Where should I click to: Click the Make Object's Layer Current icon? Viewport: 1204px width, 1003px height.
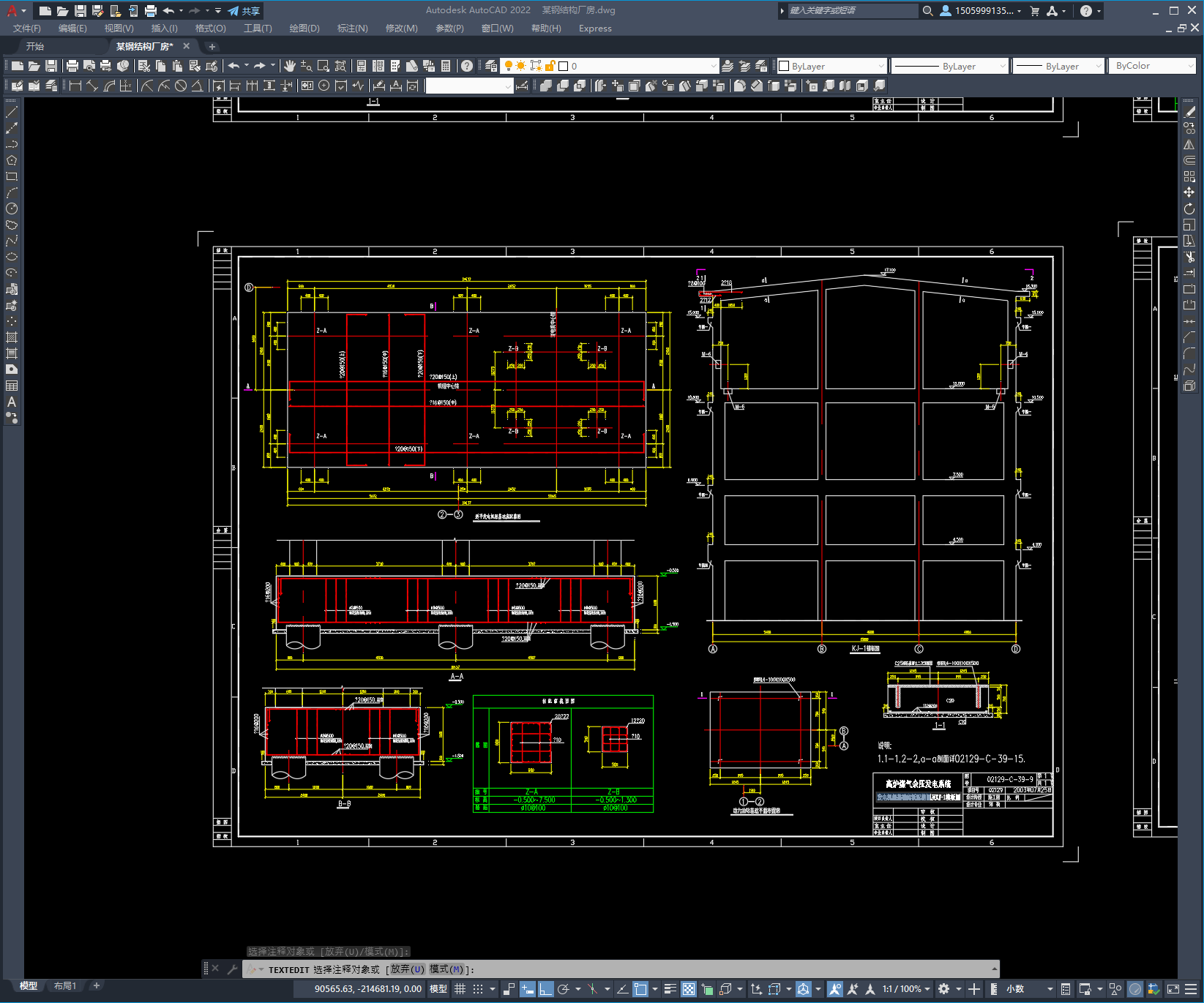[728, 66]
